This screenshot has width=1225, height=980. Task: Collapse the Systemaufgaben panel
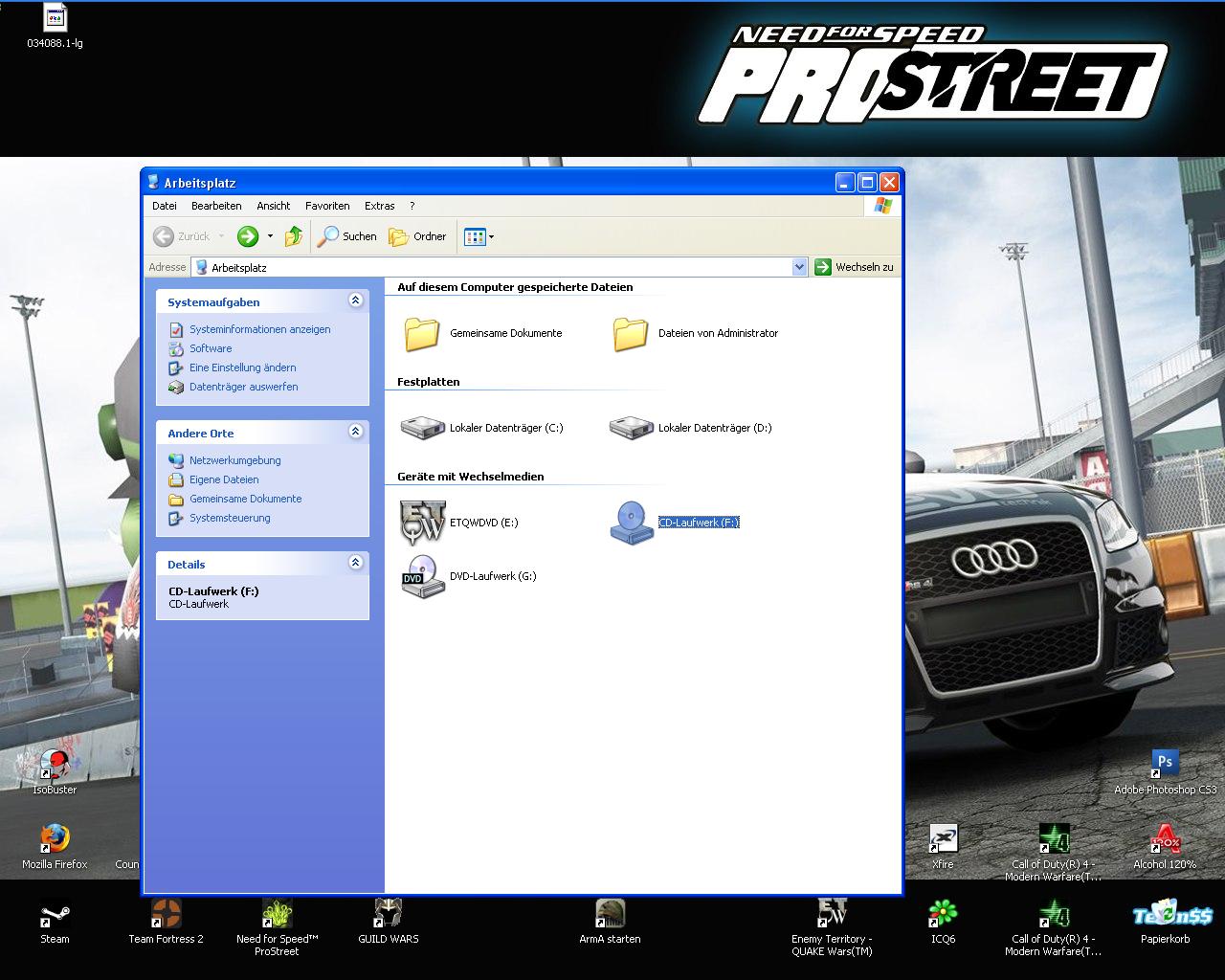[x=356, y=301]
